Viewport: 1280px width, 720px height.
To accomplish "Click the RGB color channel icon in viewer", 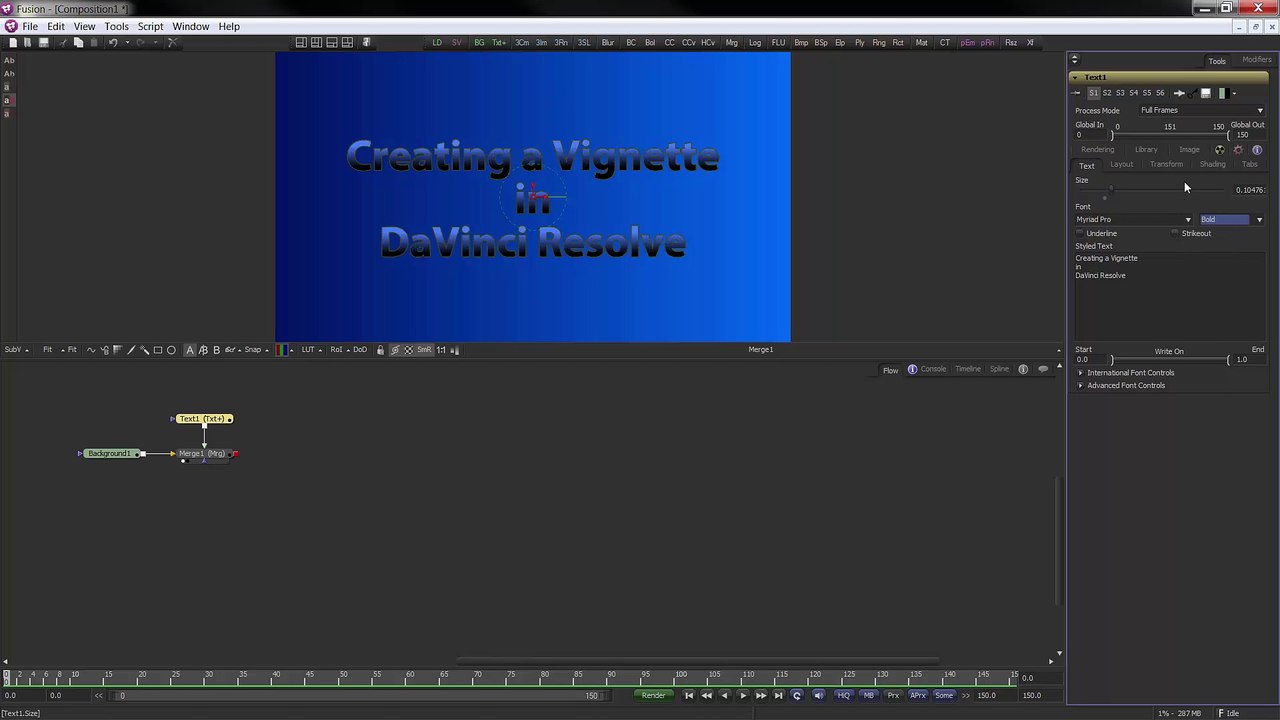I will [282, 350].
